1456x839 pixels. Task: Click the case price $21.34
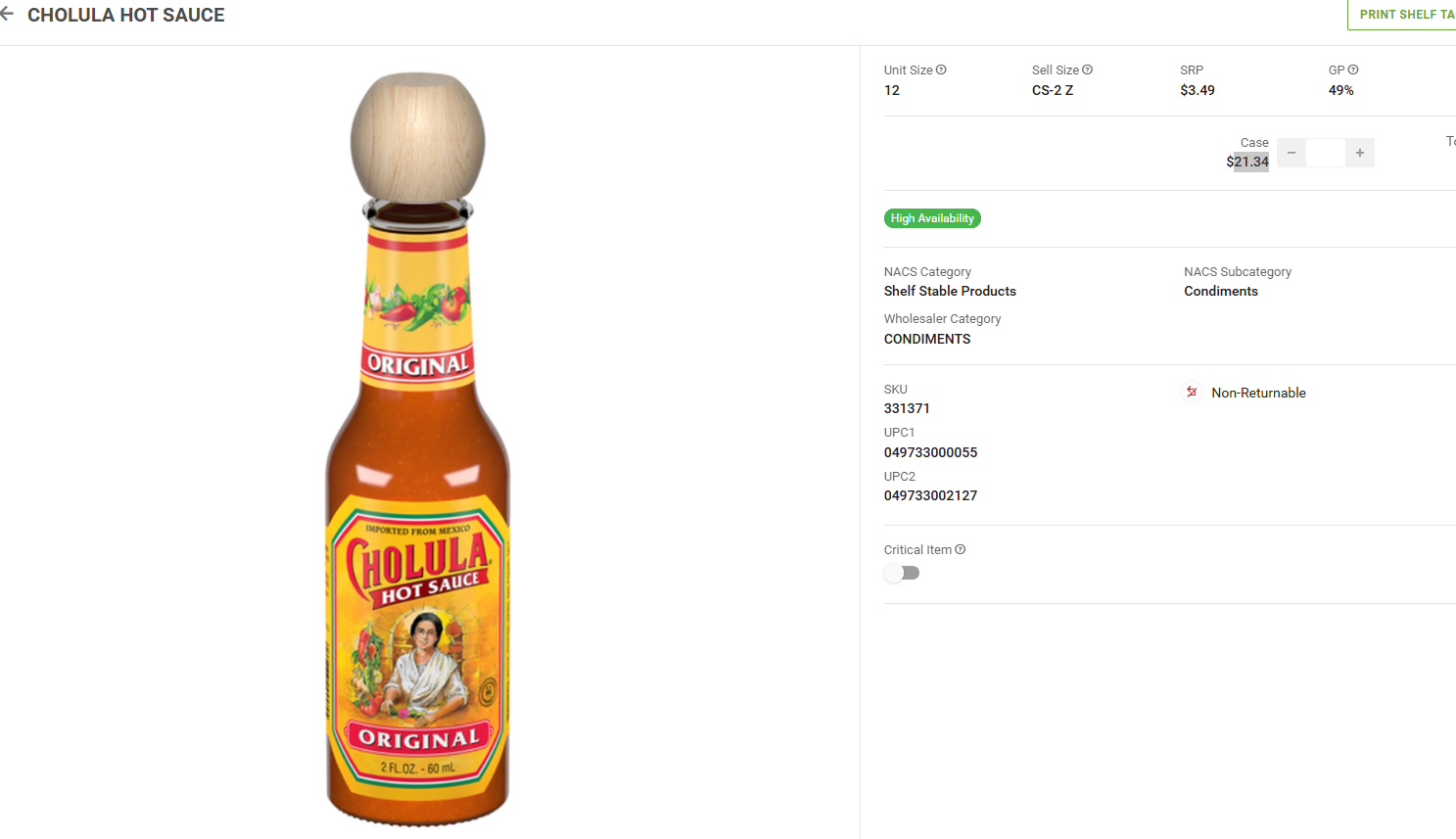point(1247,162)
